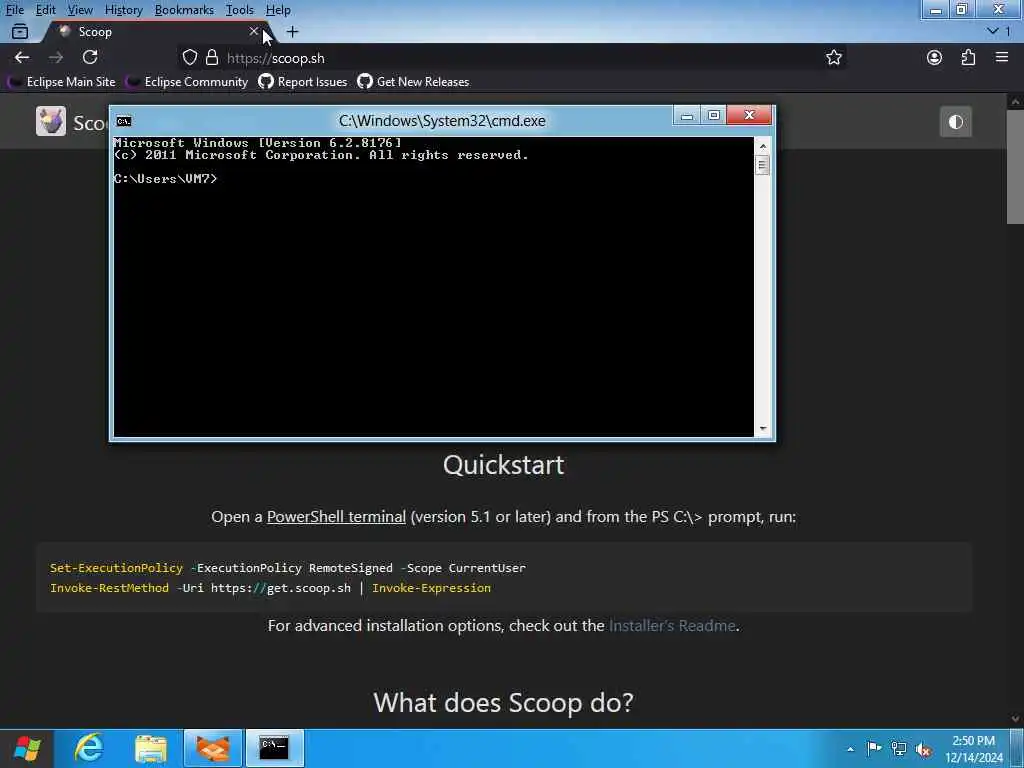This screenshot has width=1024, height=768.
Task: Click the C:\Users\VM7> prompt line
Action: click(165, 178)
